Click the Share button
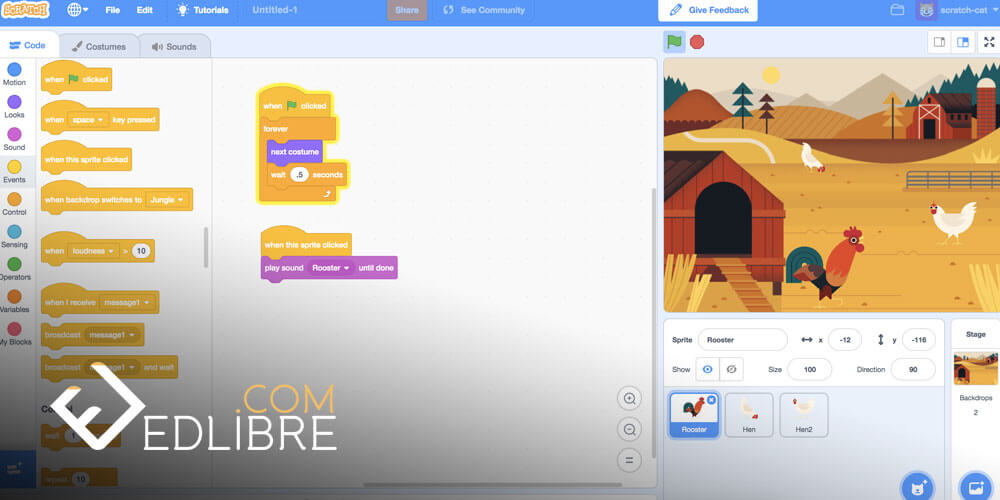 [407, 10]
